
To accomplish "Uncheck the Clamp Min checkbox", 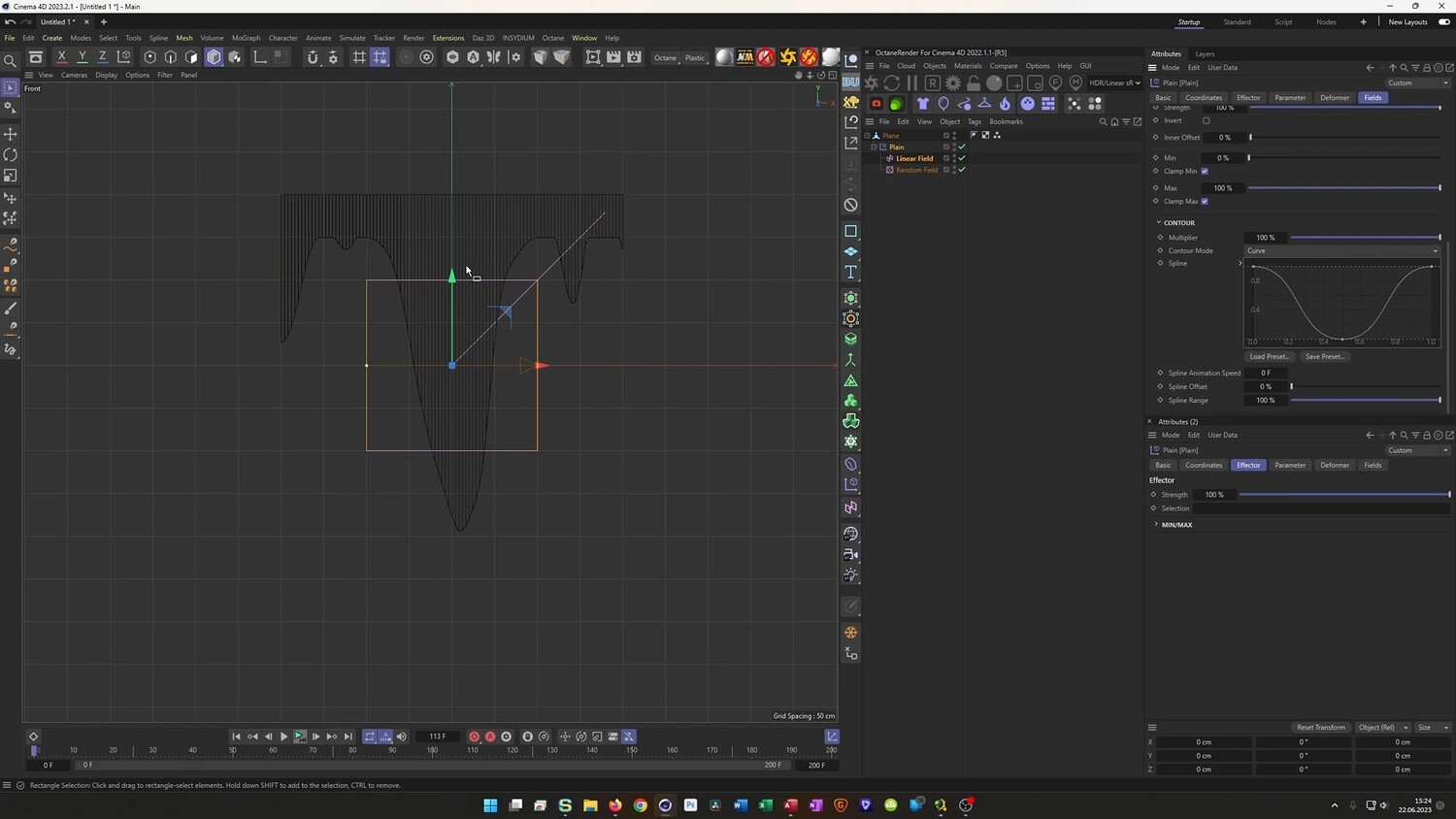I will (1205, 172).
